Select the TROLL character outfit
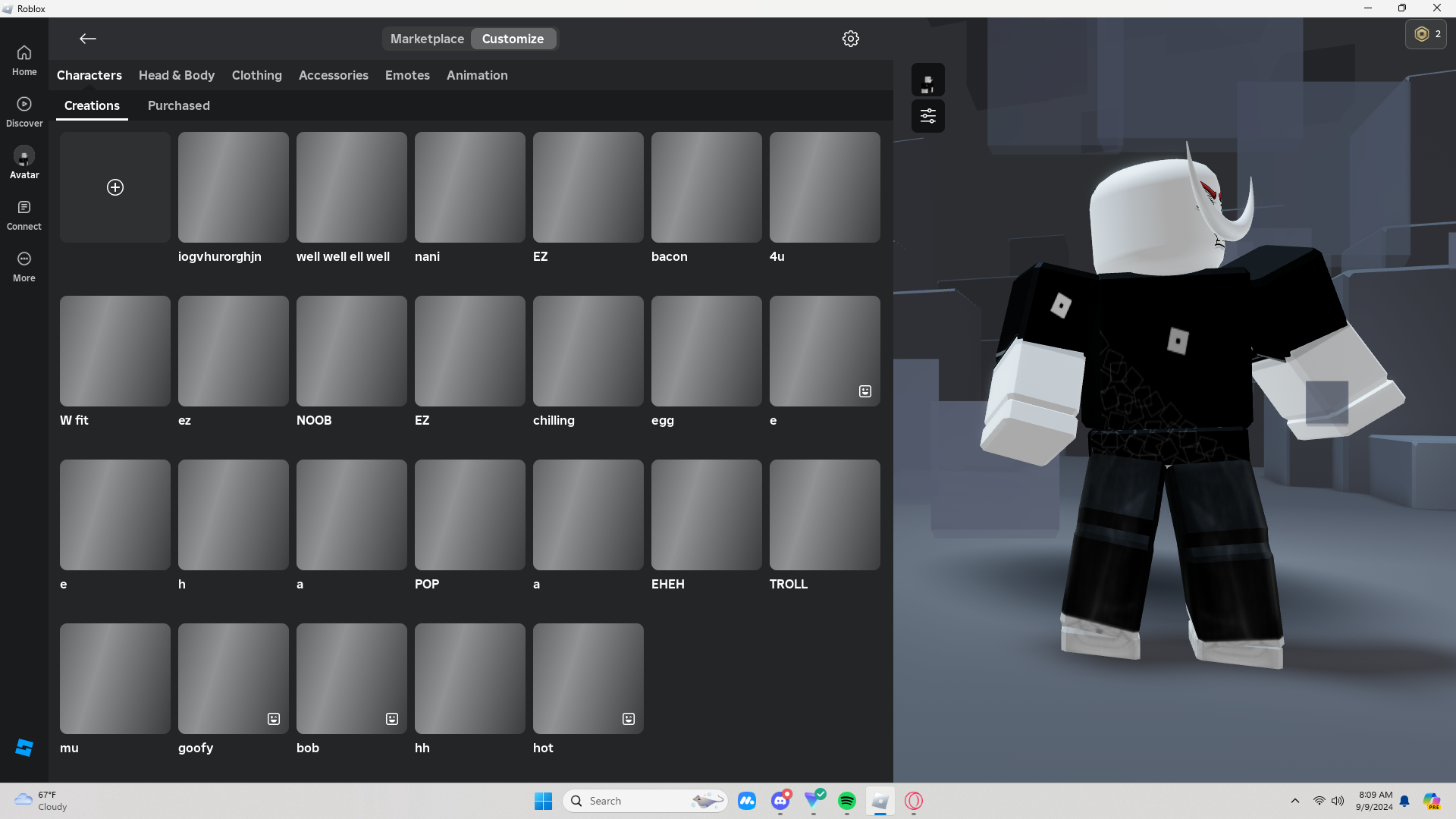Viewport: 1456px width, 819px height. [x=824, y=515]
